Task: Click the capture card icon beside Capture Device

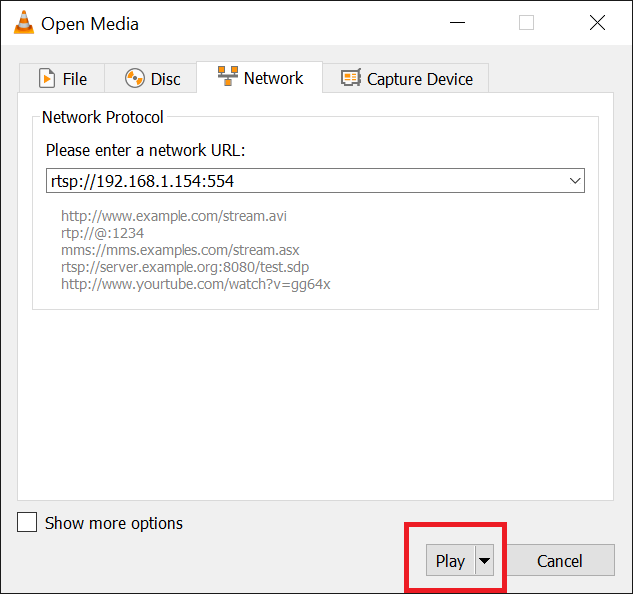Action: pyautogui.click(x=351, y=79)
